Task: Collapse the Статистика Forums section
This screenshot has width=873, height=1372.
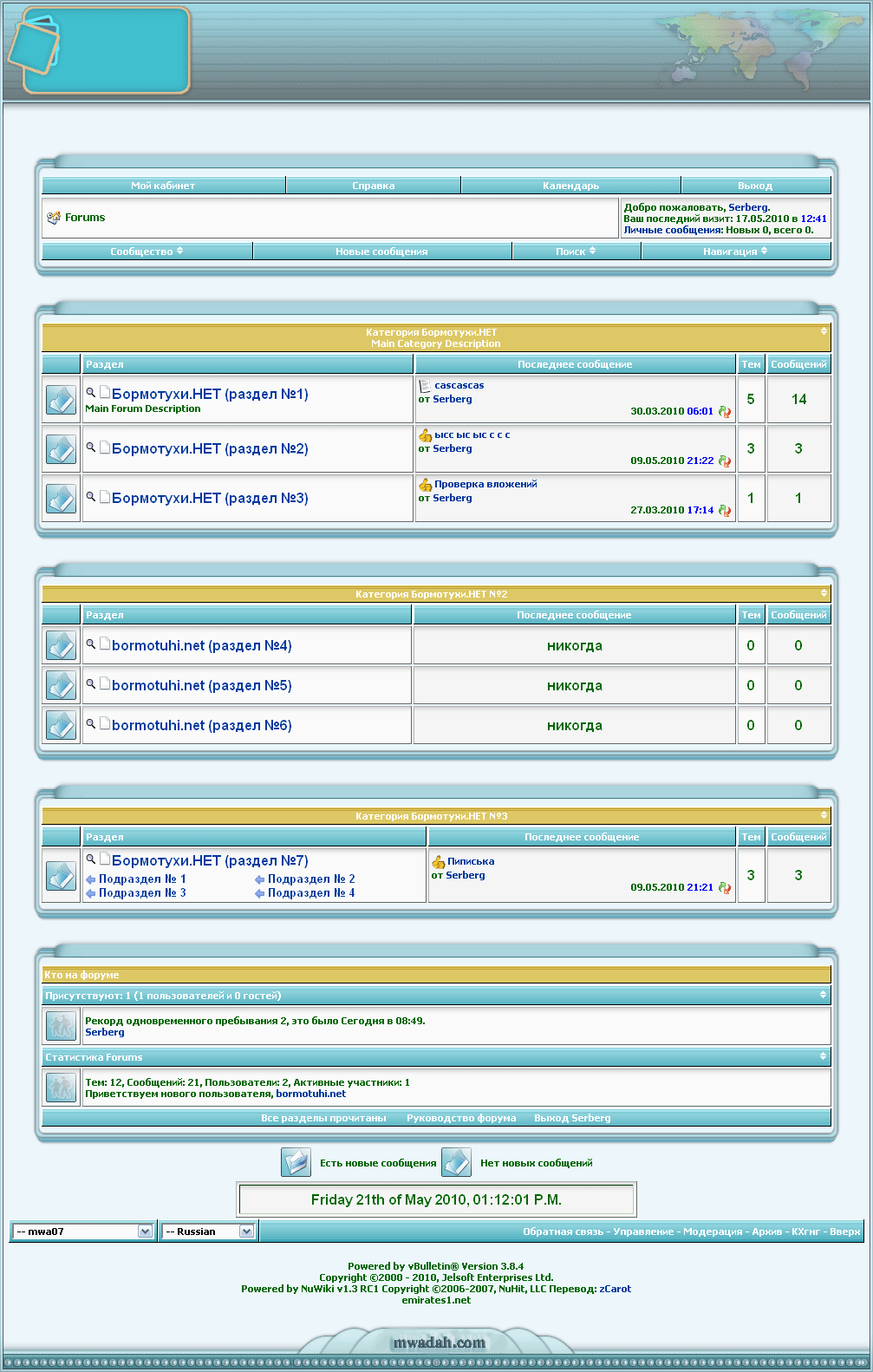Action: (824, 1056)
